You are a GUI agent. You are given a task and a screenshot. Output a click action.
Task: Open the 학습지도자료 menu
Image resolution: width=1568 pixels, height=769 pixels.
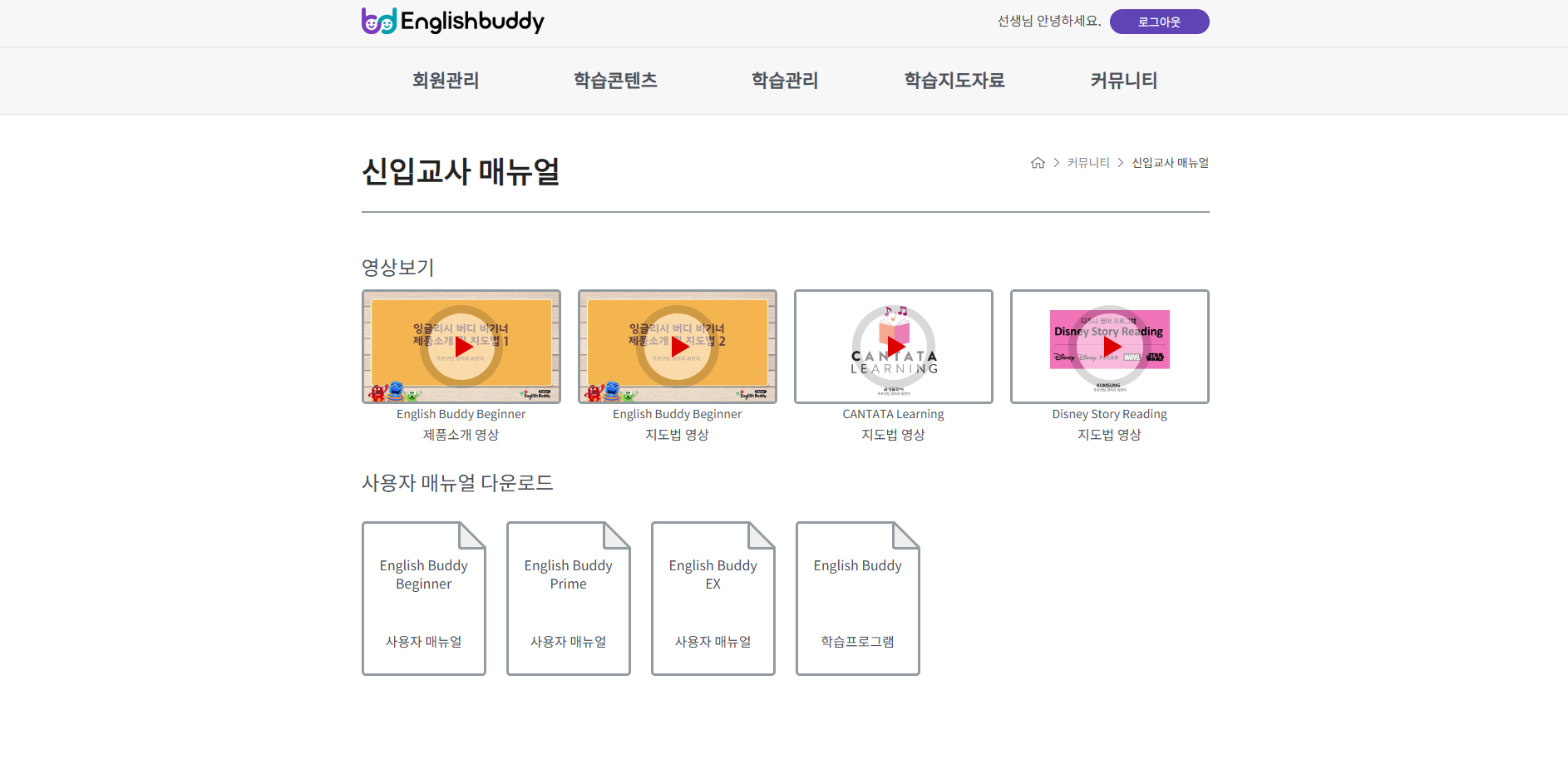954,81
